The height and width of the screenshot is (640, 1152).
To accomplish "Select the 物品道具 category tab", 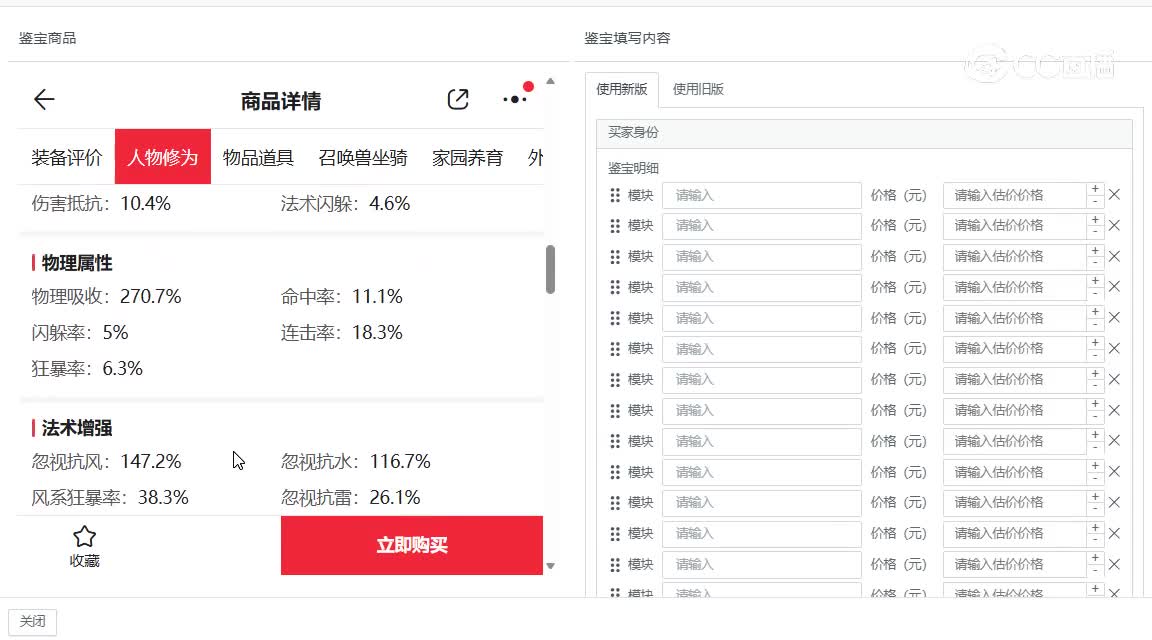I will coord(258,157).
